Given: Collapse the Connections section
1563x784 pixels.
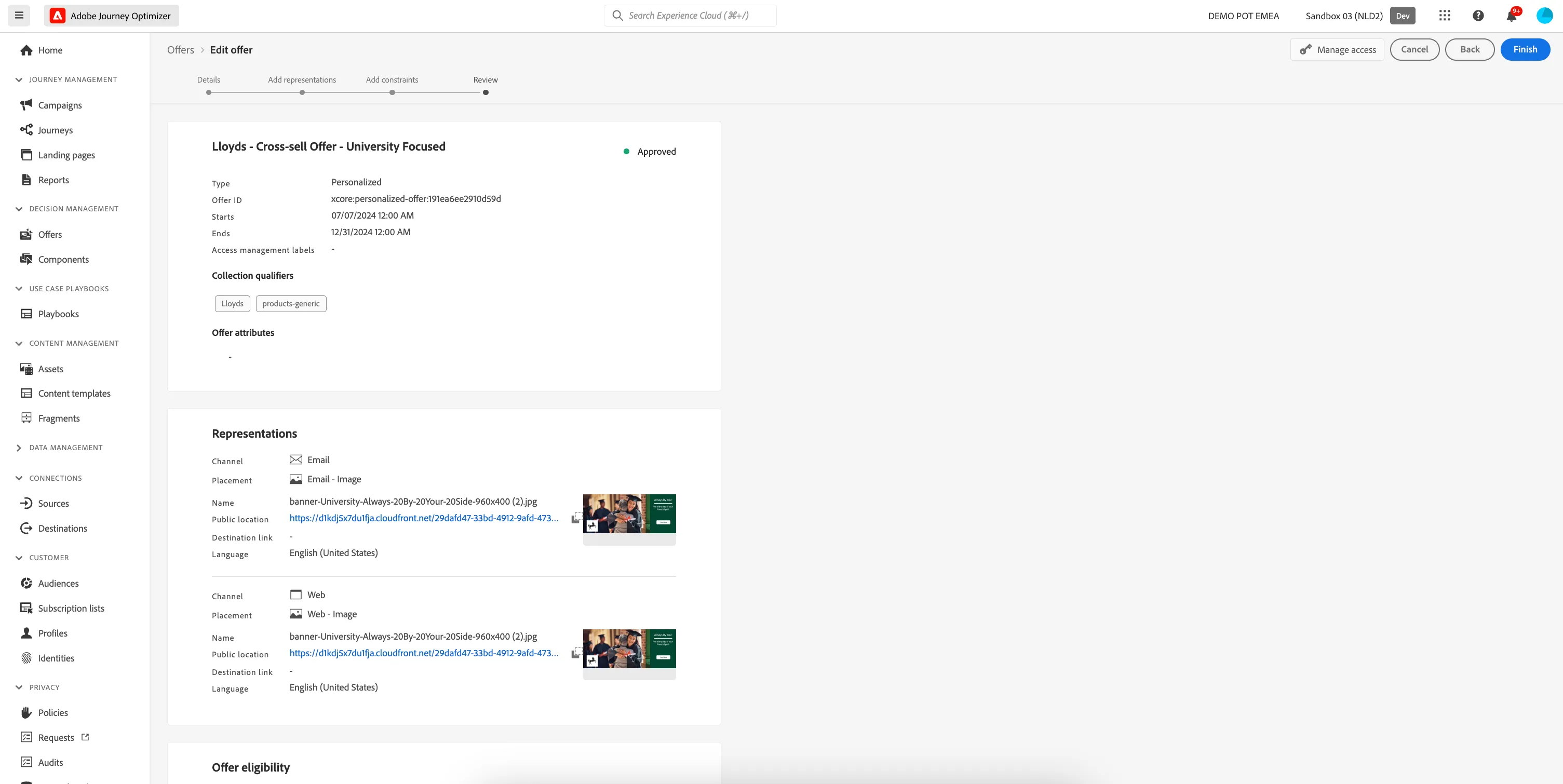Looking at the screenshot, I should (x=19, y=478).
